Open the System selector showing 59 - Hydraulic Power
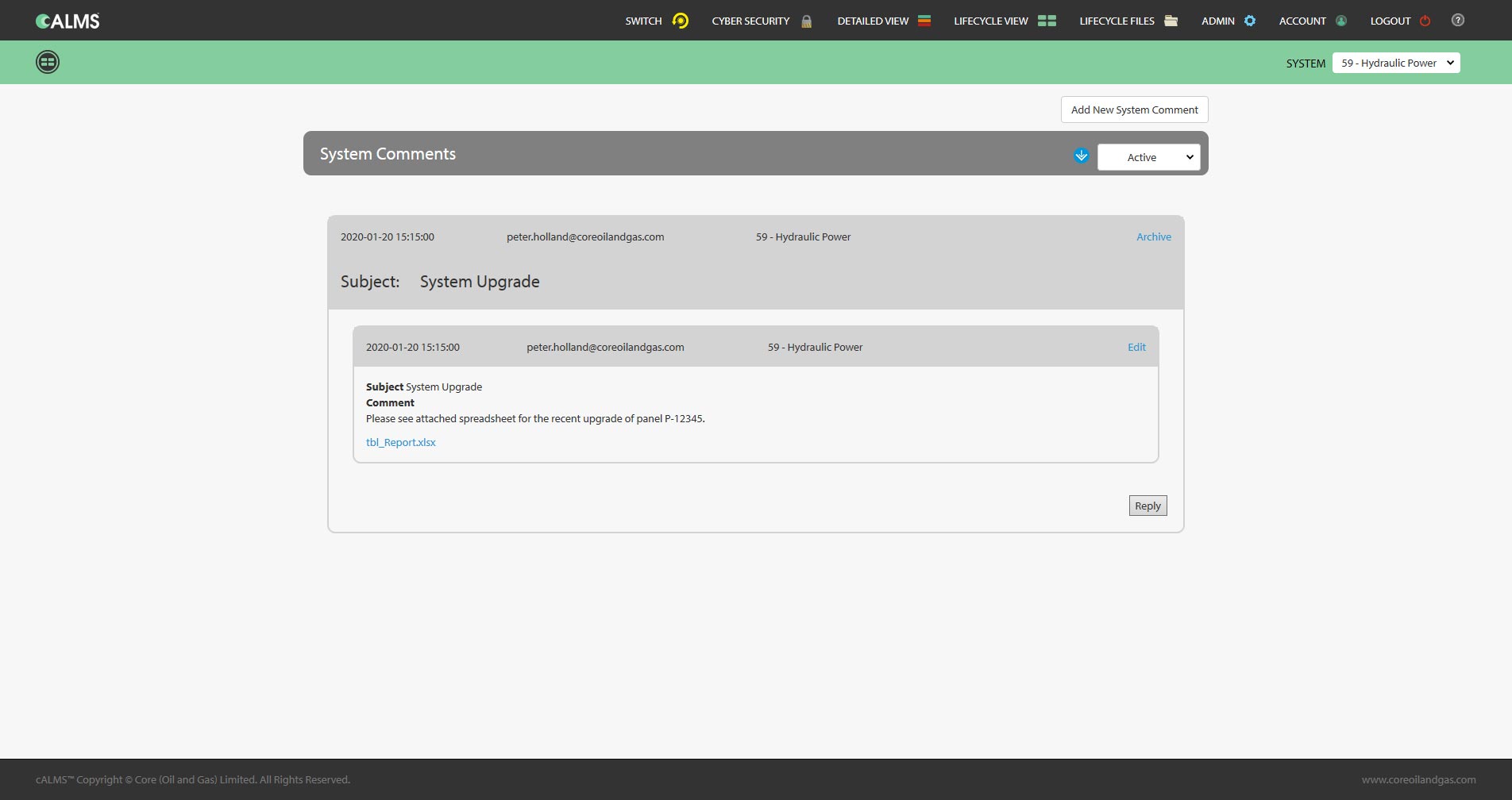The height and width of the screenshot is (800, 1512). (1396, 63)
